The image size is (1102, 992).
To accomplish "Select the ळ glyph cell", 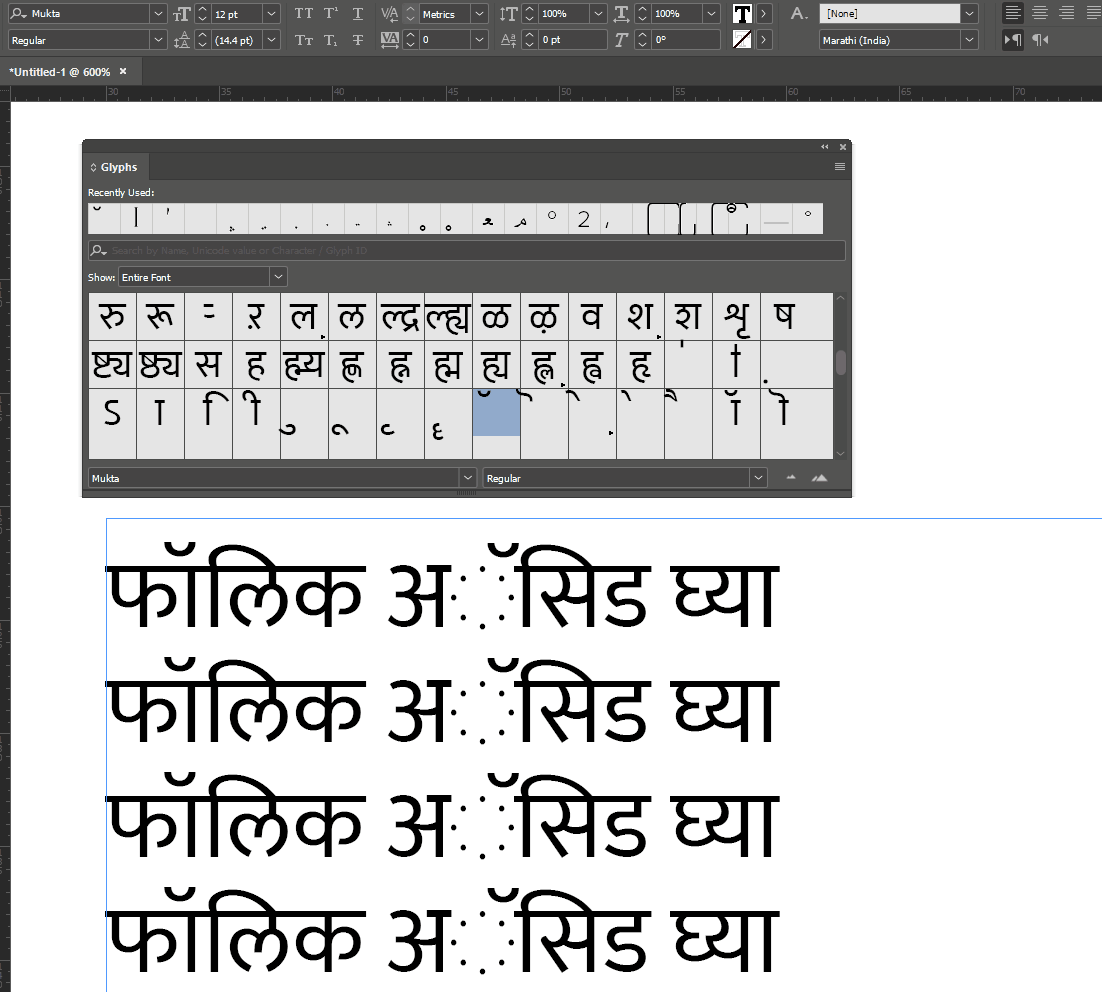I will [x=496, y=316].
